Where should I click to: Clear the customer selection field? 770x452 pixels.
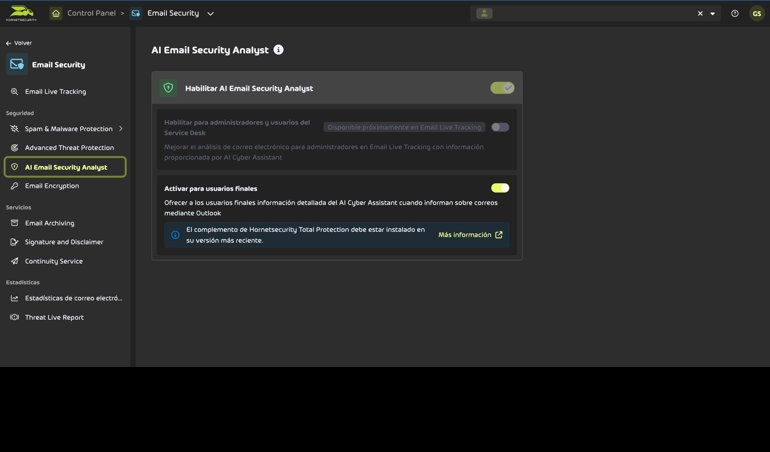tap(700, 14)
